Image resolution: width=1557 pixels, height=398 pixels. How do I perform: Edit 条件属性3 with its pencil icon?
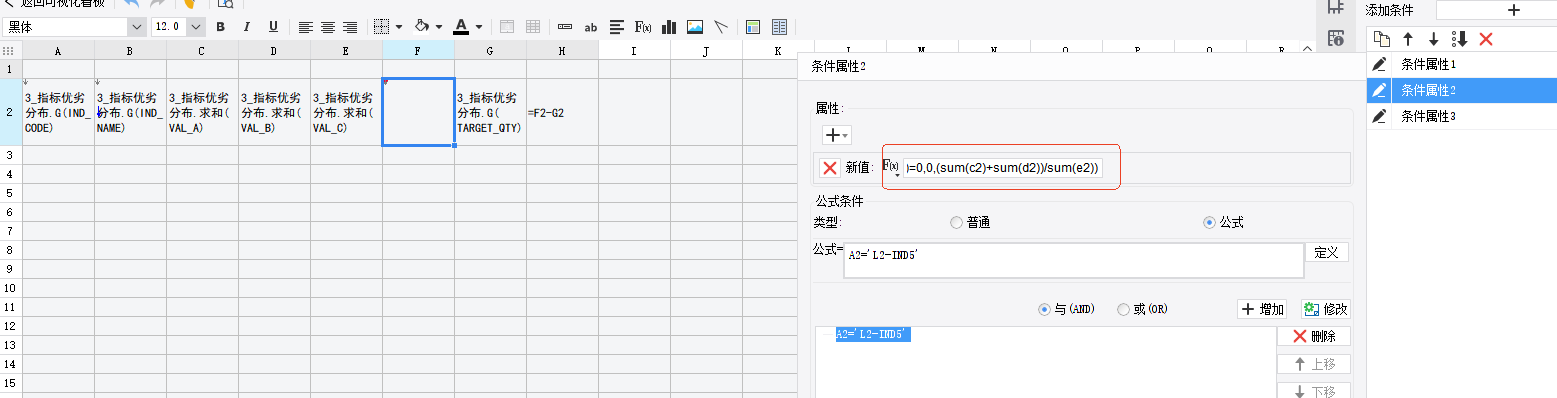(x=1380, y=116)
